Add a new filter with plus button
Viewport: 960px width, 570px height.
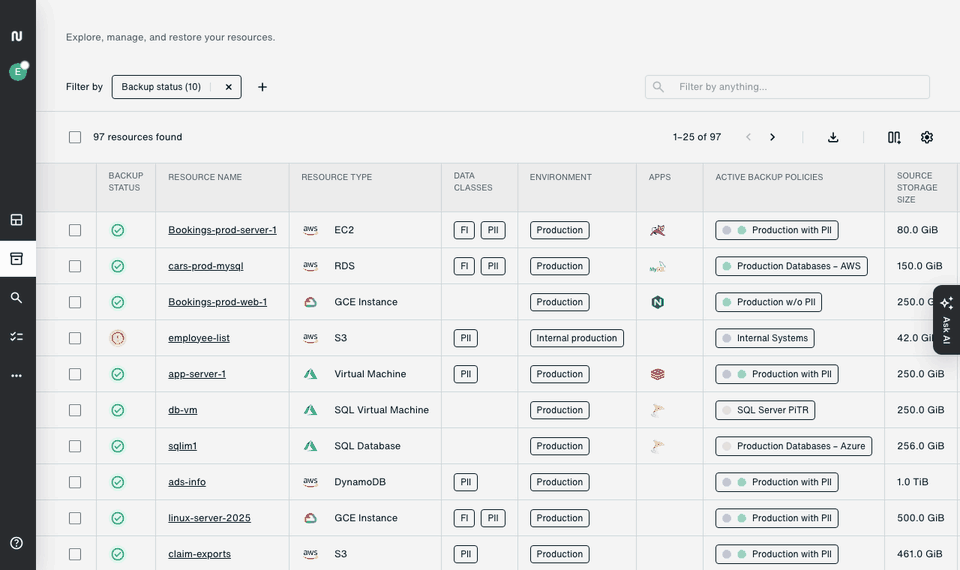(x=262, y=87)
